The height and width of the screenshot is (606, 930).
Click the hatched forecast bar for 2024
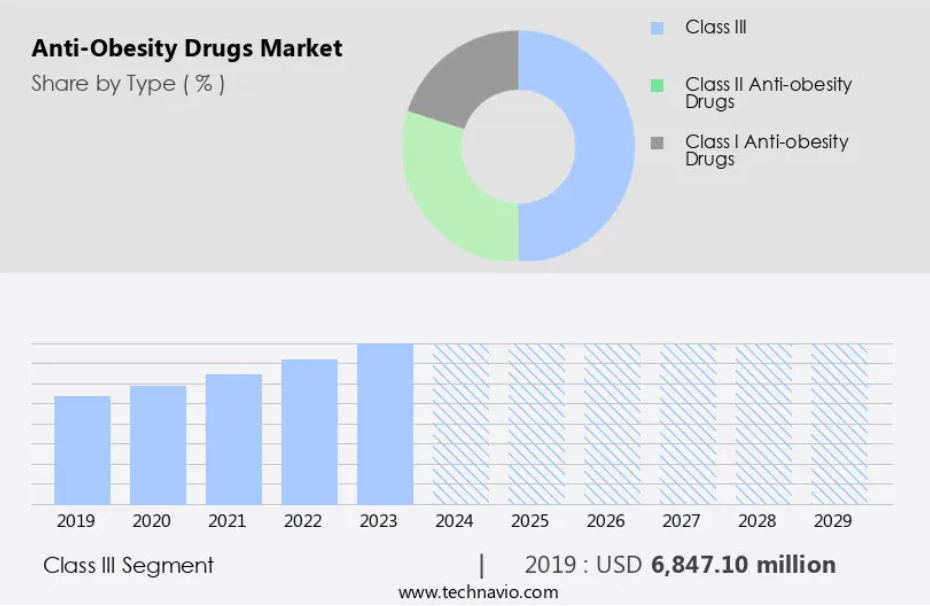461,424
